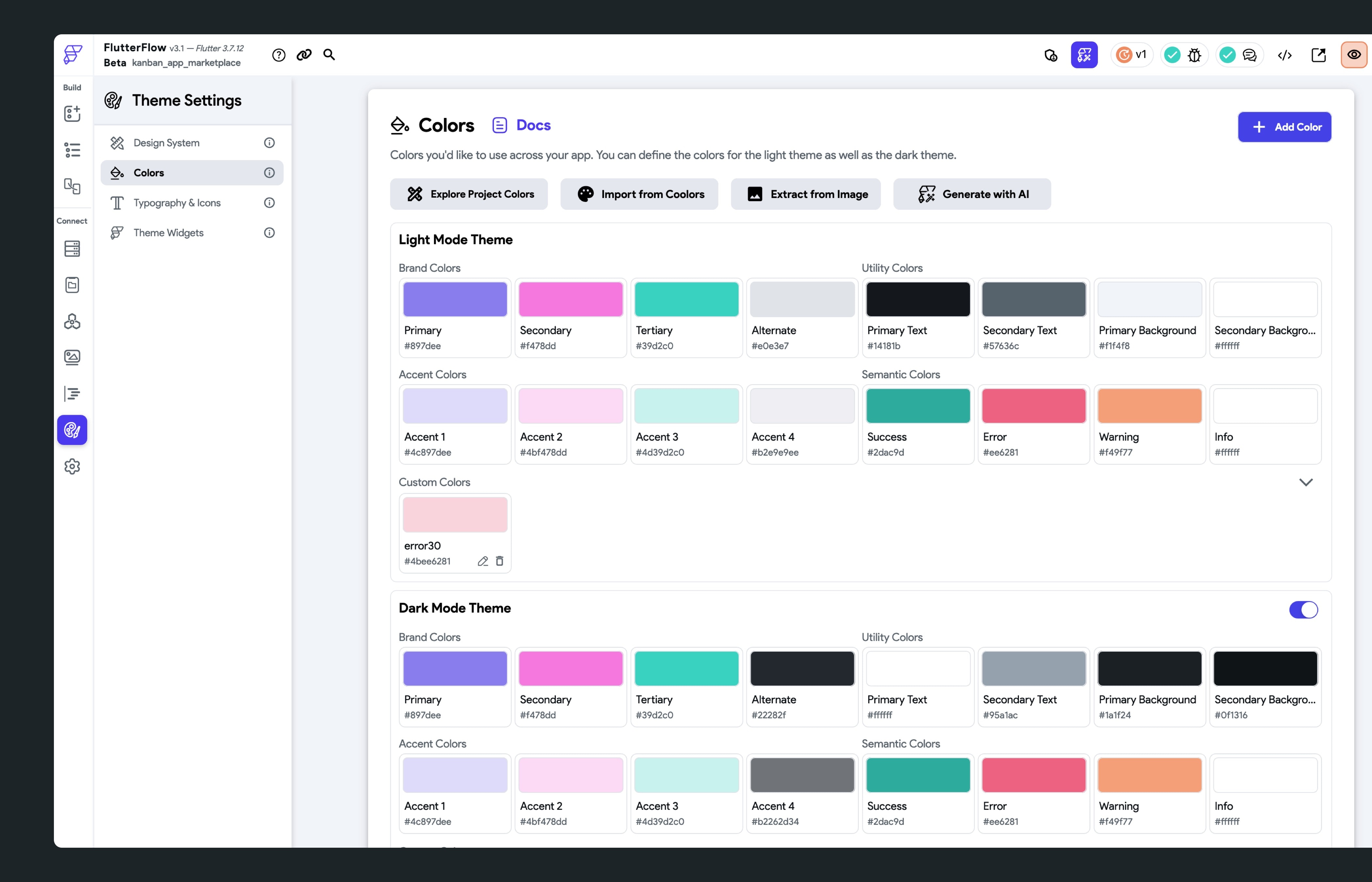The image size is (1372, 882).
Task: Open Theme Widgets settings
Action: (x=168, y=233)
